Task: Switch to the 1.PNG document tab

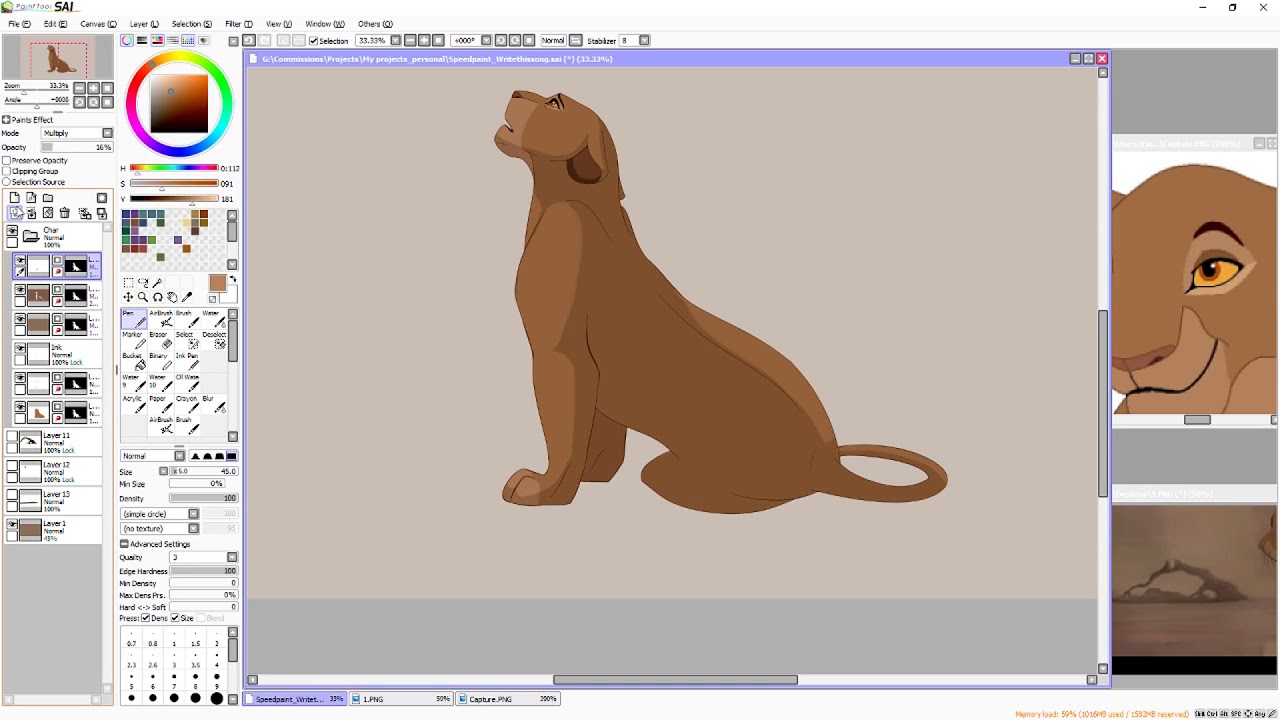Action: [x=400, y=699]
